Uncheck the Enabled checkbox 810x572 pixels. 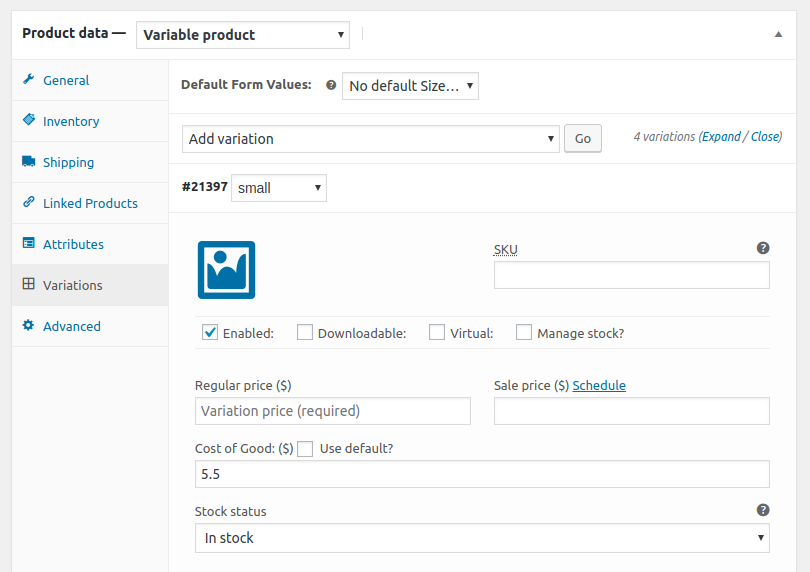point(210,332)
